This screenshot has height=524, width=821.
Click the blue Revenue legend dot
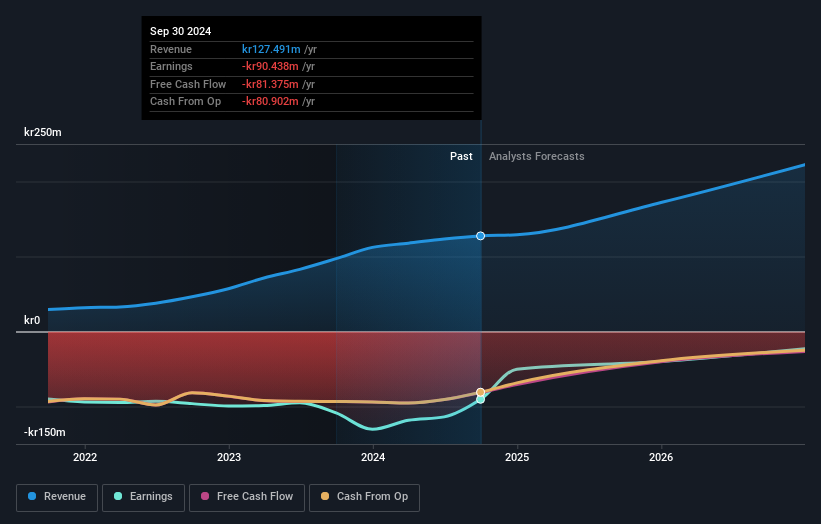tap(32, 496)
